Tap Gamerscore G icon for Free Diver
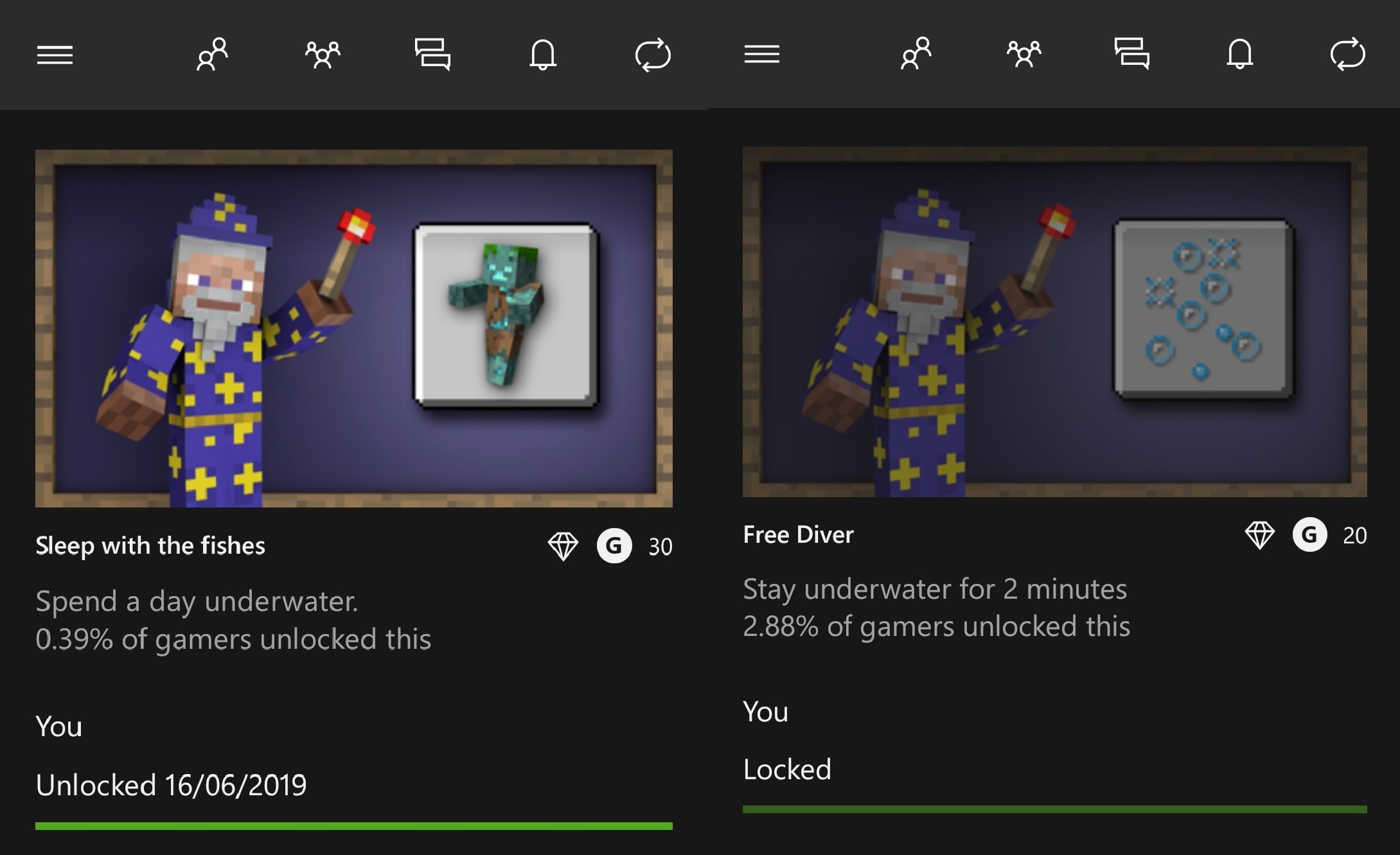This screenshot has width=1400, height=855. (x=1310, y=534)
